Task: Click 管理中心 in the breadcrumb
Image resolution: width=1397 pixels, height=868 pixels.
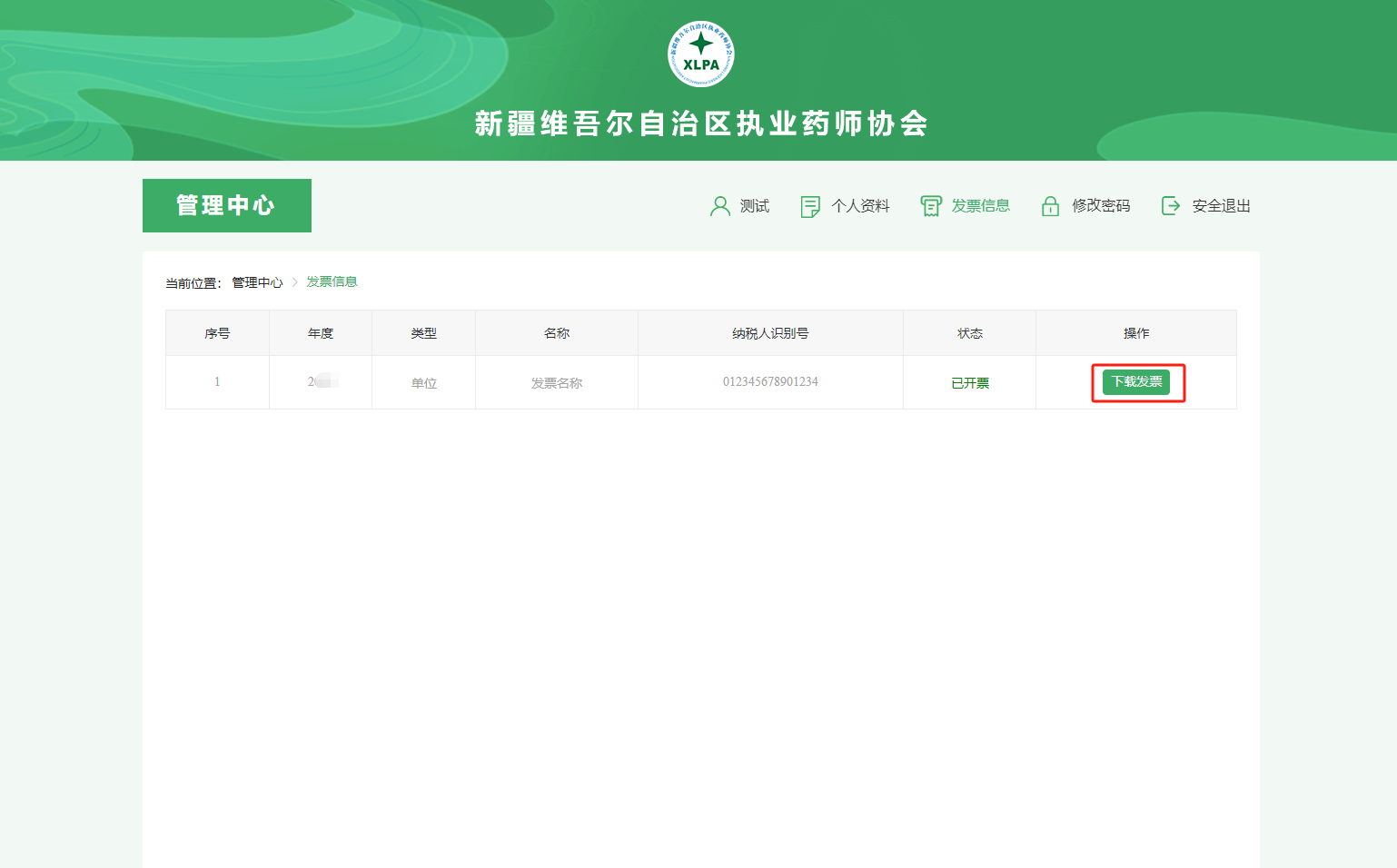Action: click(257, 282)
